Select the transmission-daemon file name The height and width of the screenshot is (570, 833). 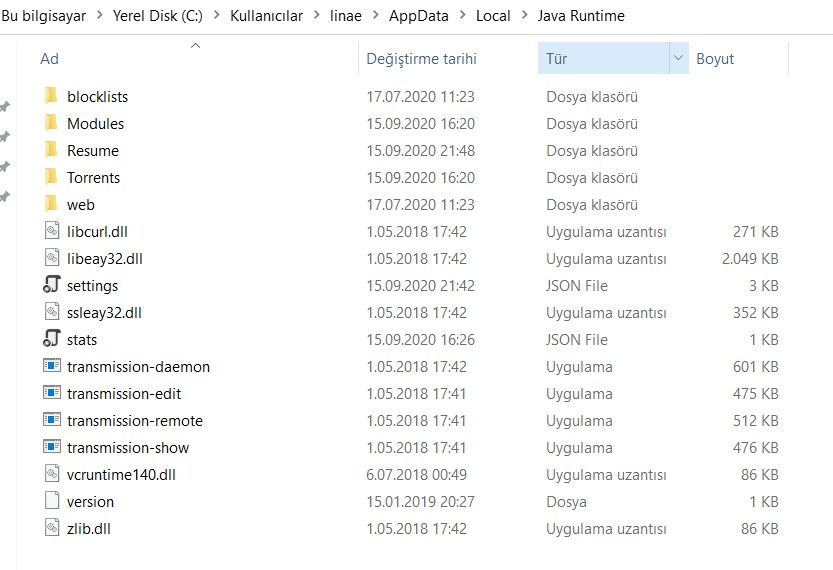pyautogui.click(x=138, y=367)
